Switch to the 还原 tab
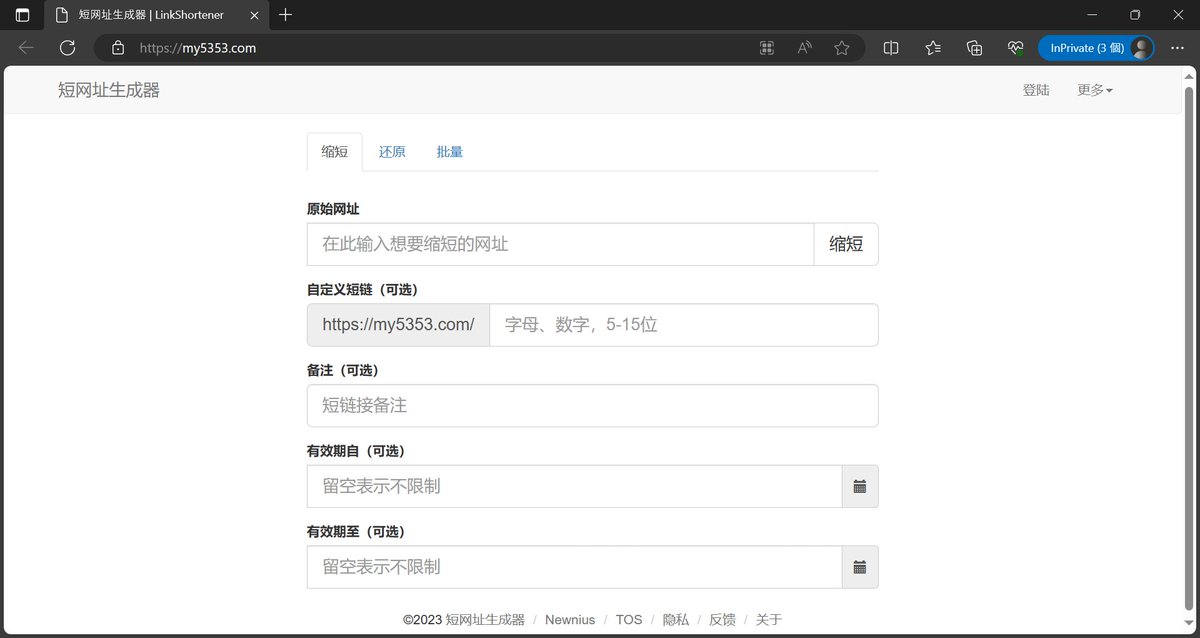 392,152
